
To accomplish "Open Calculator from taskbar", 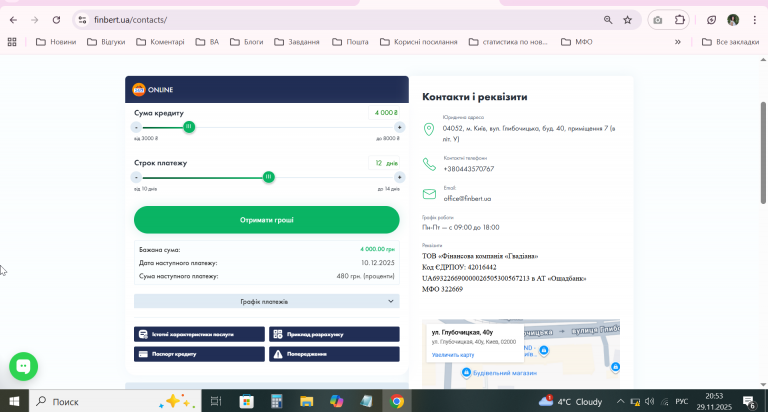I will [x=277, y=402].
